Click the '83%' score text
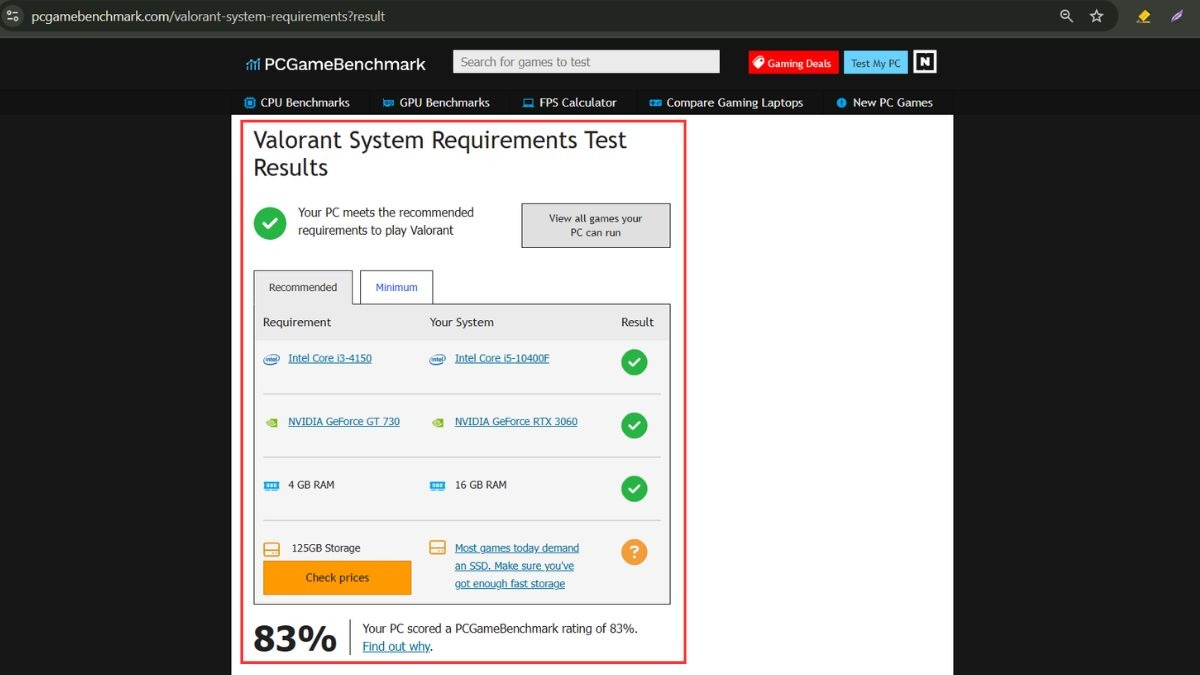 click(x=295, y=638)
